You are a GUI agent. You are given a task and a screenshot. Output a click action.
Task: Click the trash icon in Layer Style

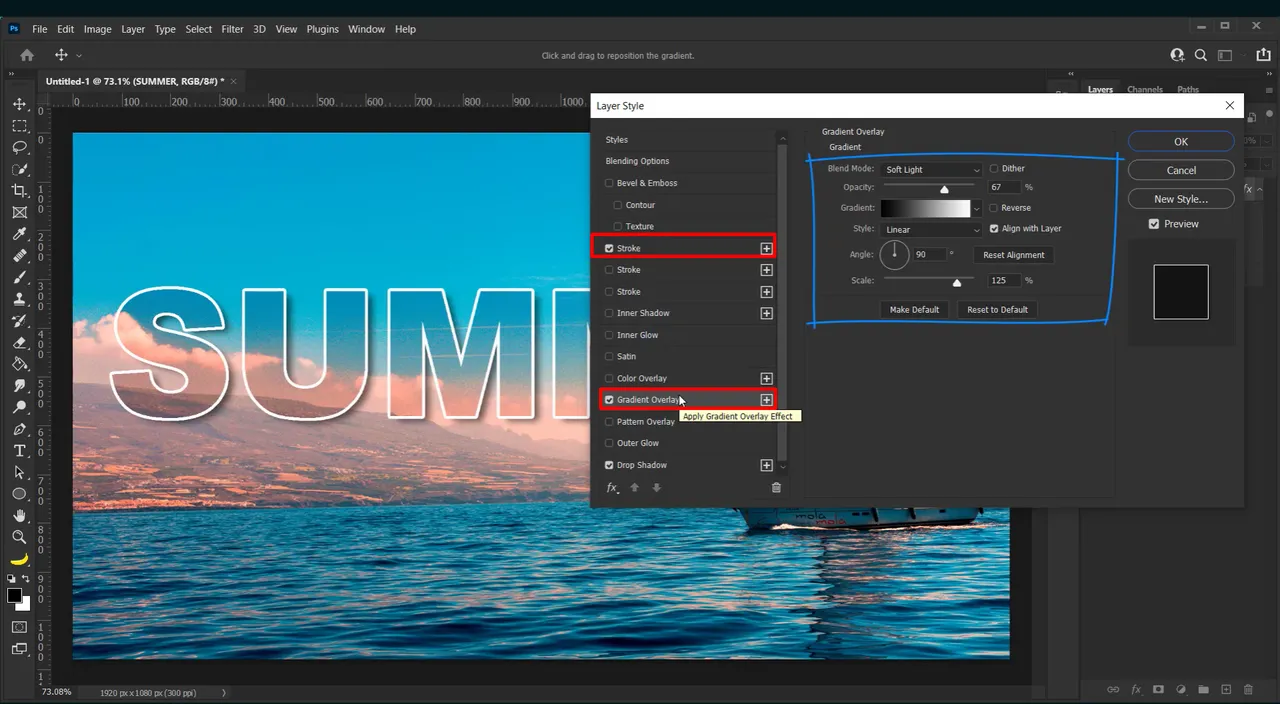tap(776, 488)
